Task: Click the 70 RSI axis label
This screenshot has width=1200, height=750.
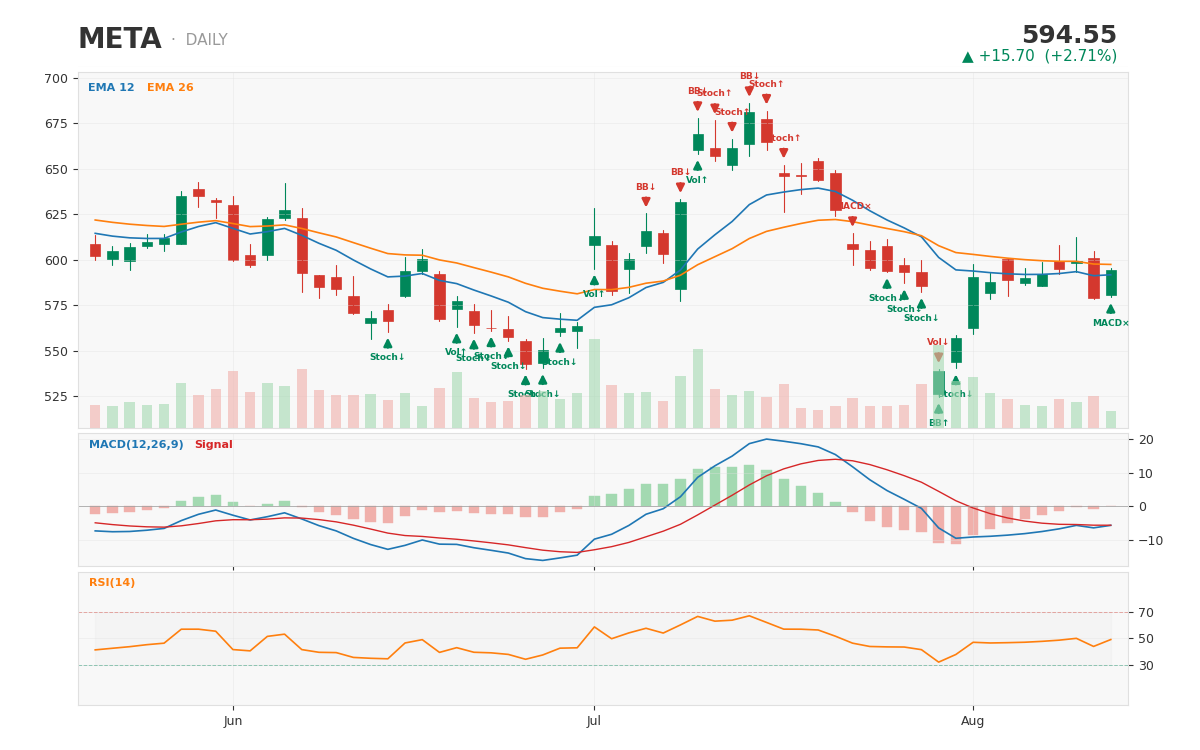Action: click(1146, 613)
